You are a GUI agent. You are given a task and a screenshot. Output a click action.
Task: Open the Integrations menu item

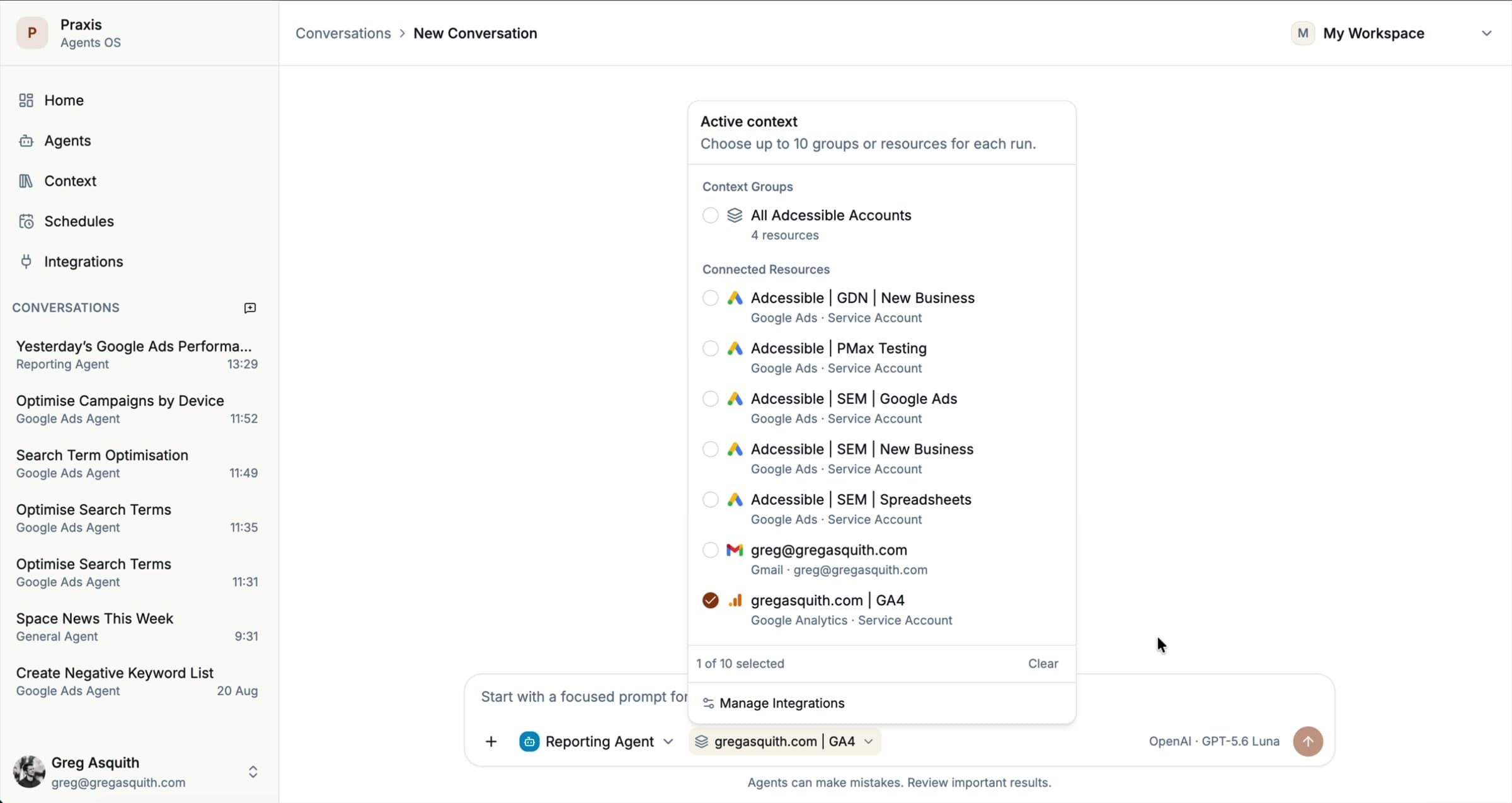(x=139, y=262)
